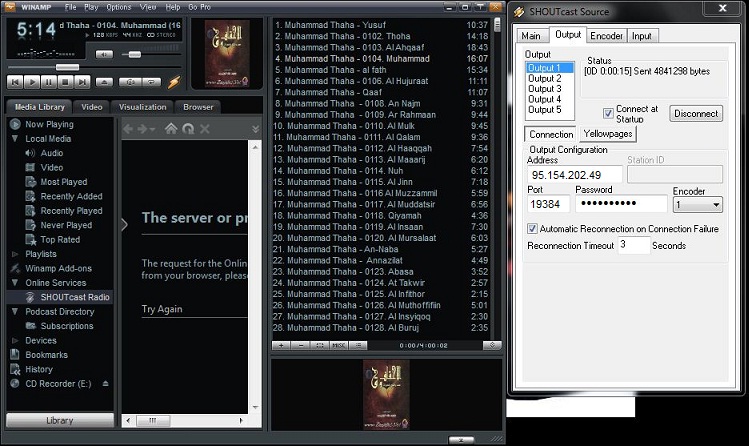
Task: Click Try Again link in browser
Action: click(x=162, y=309)
